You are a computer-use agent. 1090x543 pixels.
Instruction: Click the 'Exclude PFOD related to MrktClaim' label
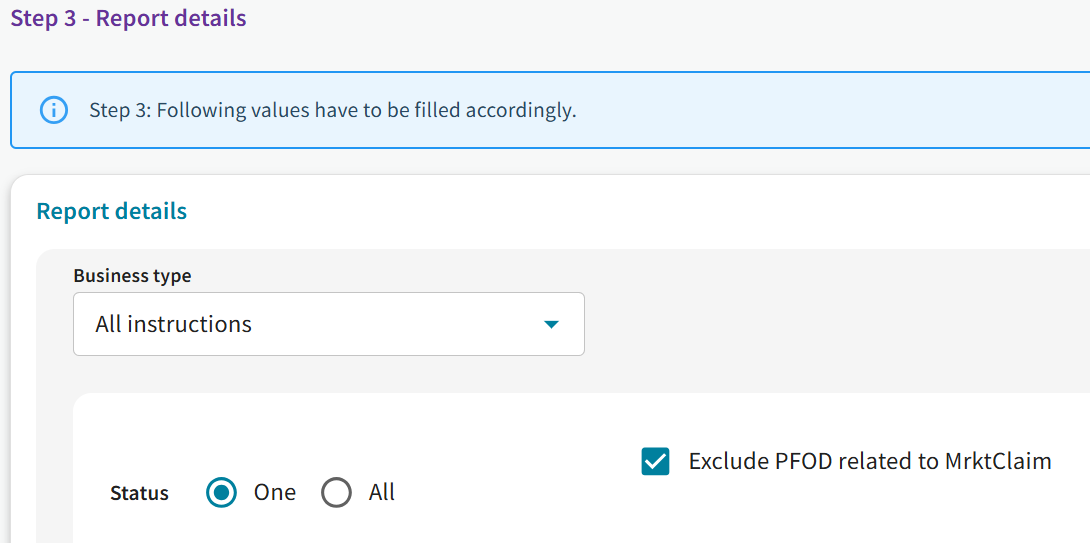click(x=870, y=461)
